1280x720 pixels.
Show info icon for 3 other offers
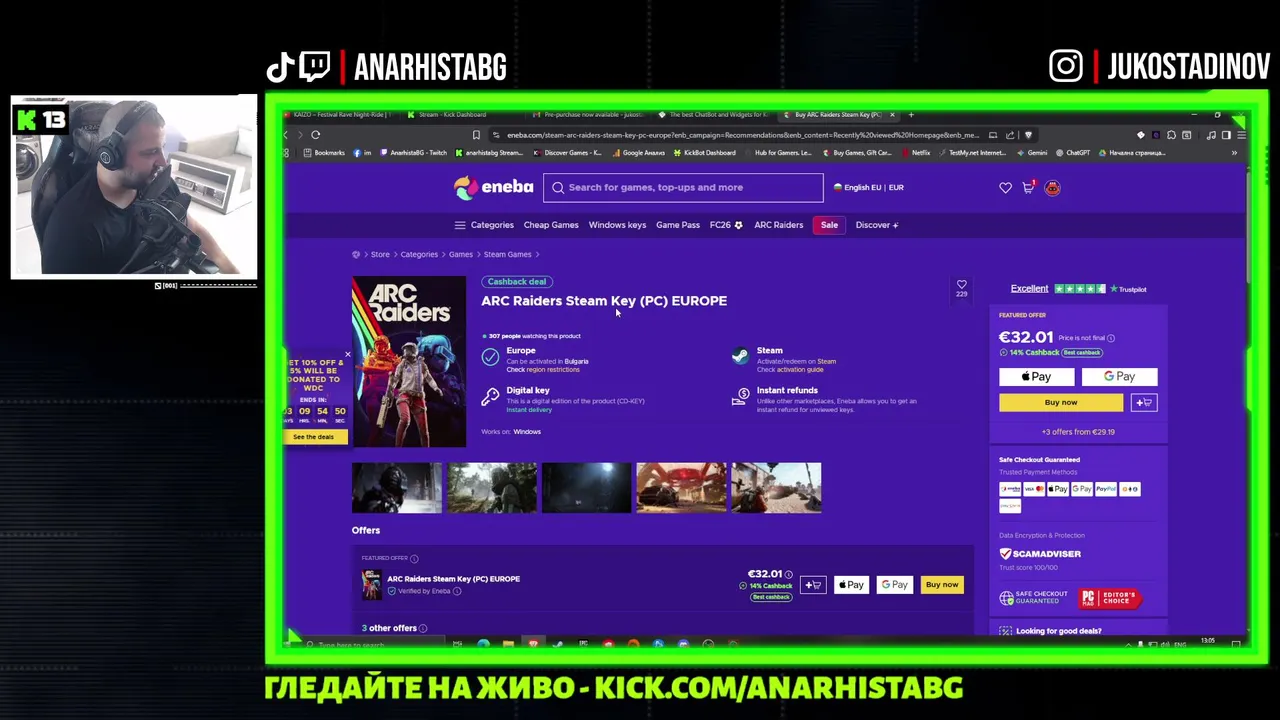(x=423, y=628)
